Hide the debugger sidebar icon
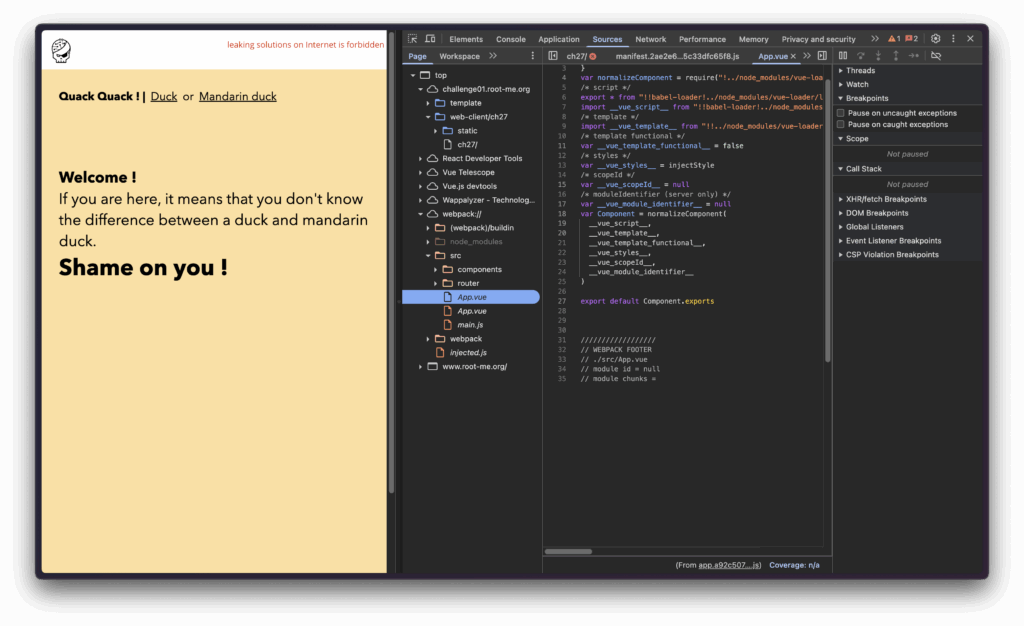This screenshot has width=1024, height=626. pyautogui.click(x=822, y=56)
